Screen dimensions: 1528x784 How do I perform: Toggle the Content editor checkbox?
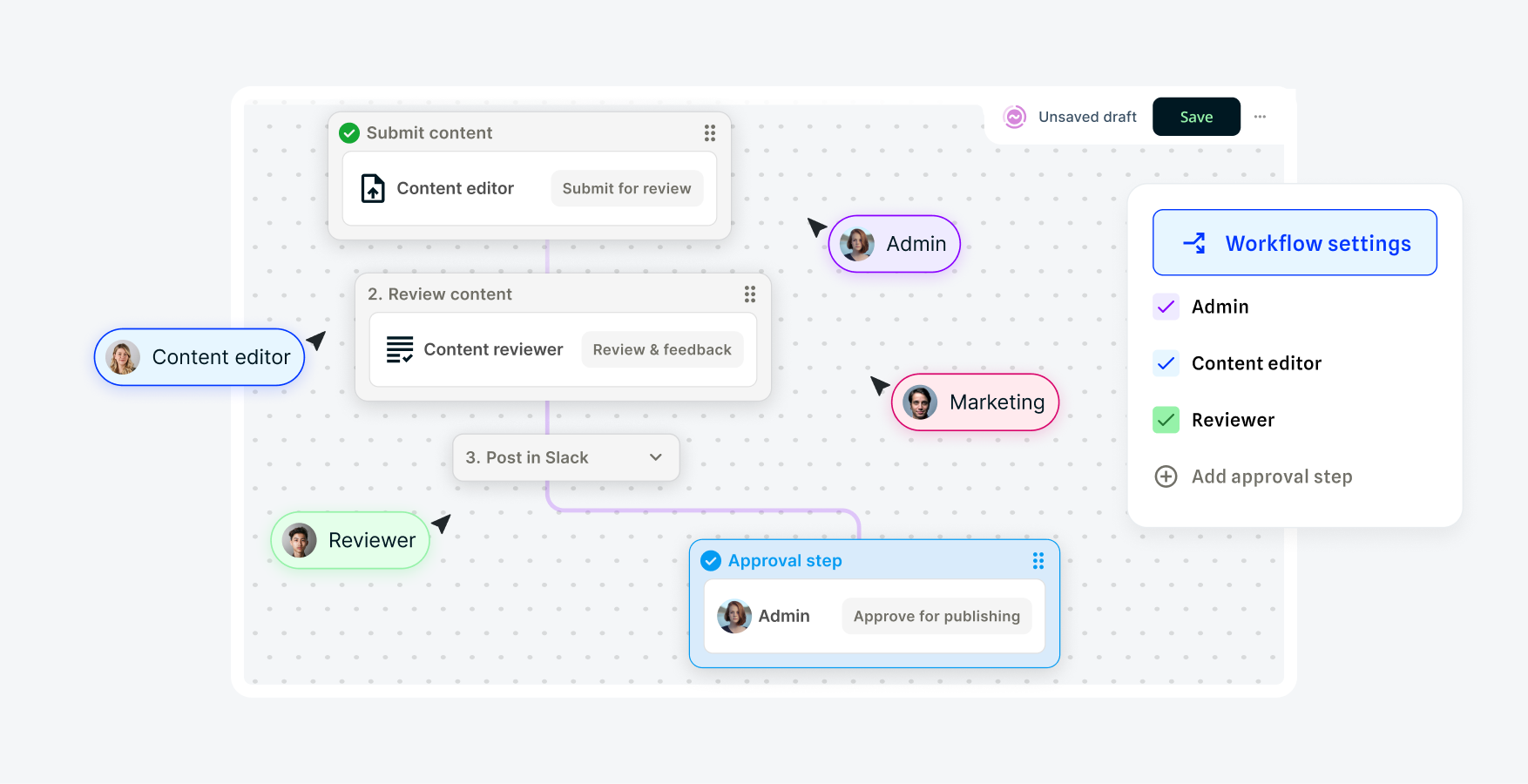pos(1166,363)
